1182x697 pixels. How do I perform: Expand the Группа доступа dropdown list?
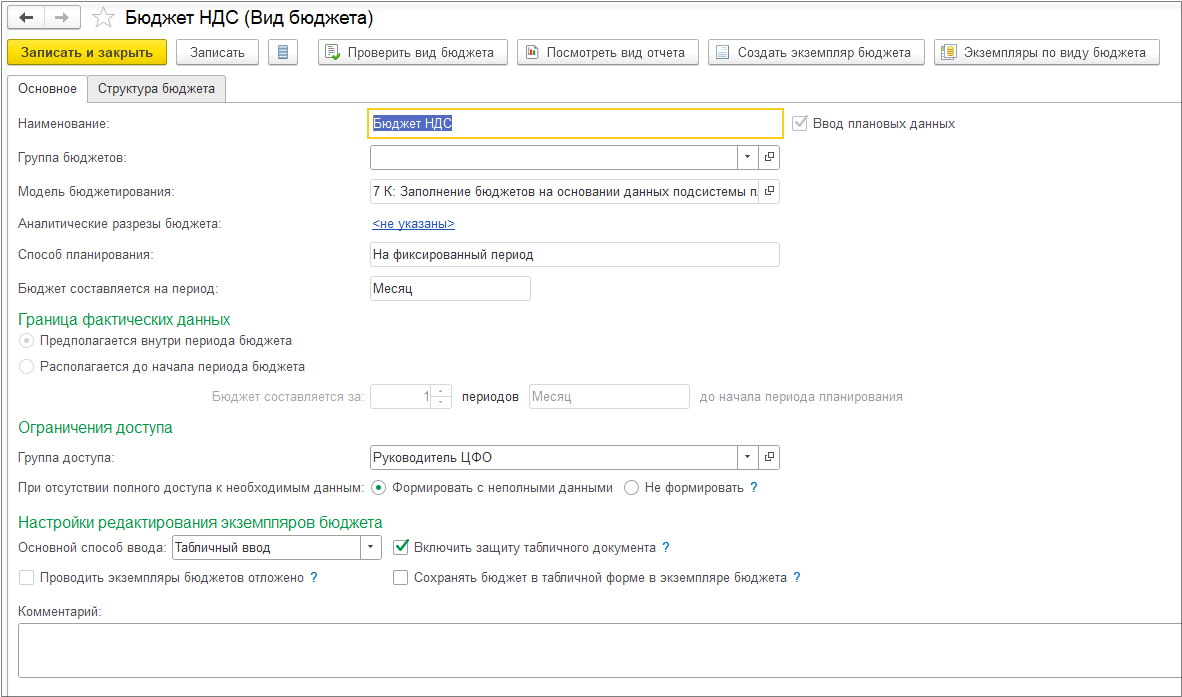[749, 457]
